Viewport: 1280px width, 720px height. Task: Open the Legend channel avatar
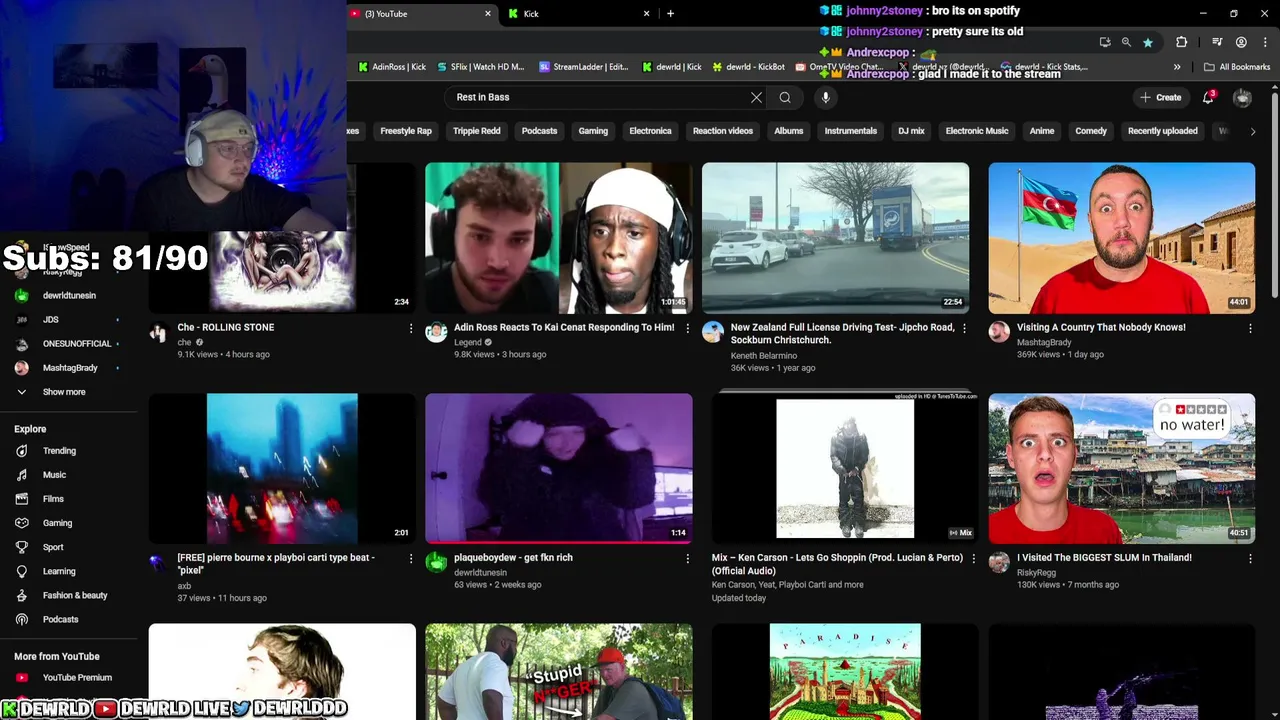click(436, 333)
